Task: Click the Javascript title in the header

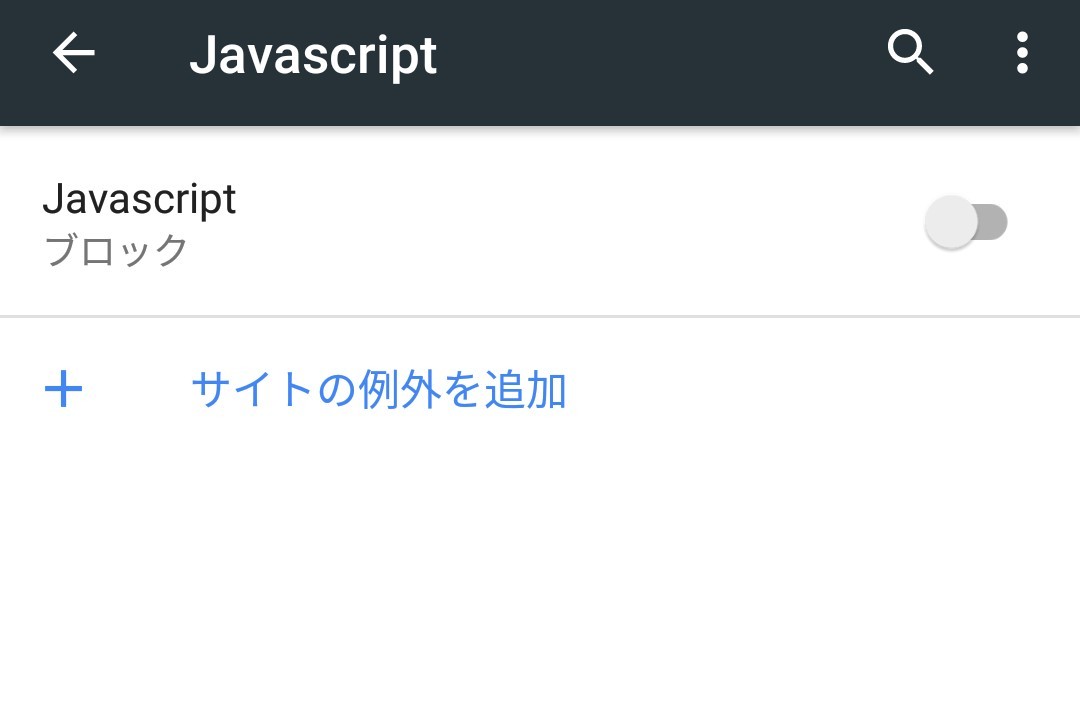Action: [313, 55]
